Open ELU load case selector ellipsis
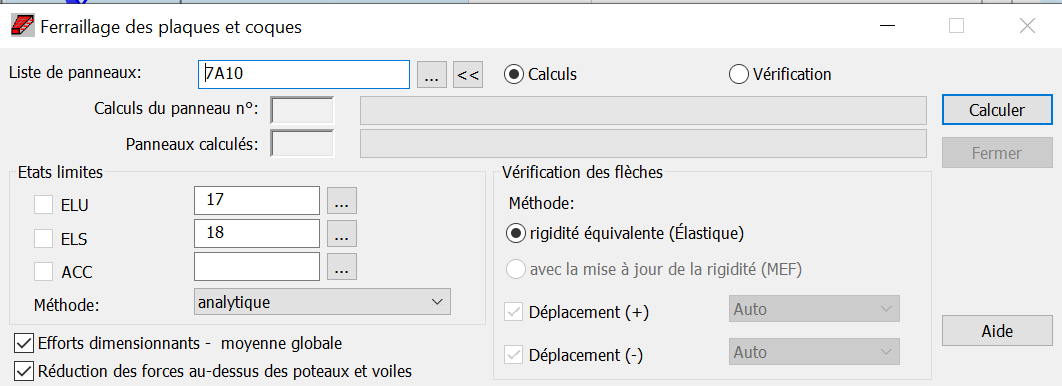This screenshot has height=386, width=1062. [342, 200]
